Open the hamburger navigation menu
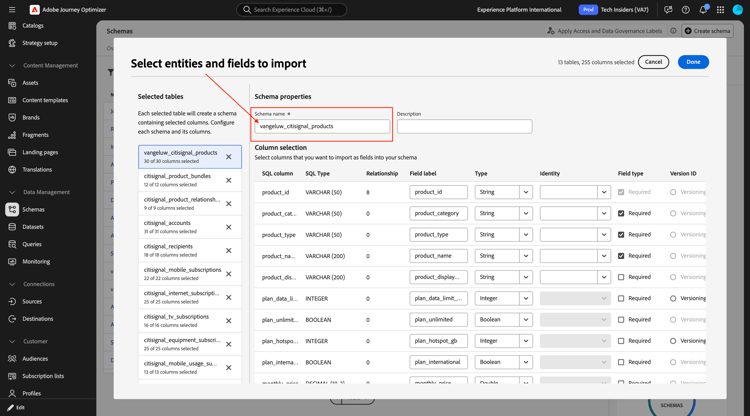Screen dimensions: 750x416 (12, 10)
